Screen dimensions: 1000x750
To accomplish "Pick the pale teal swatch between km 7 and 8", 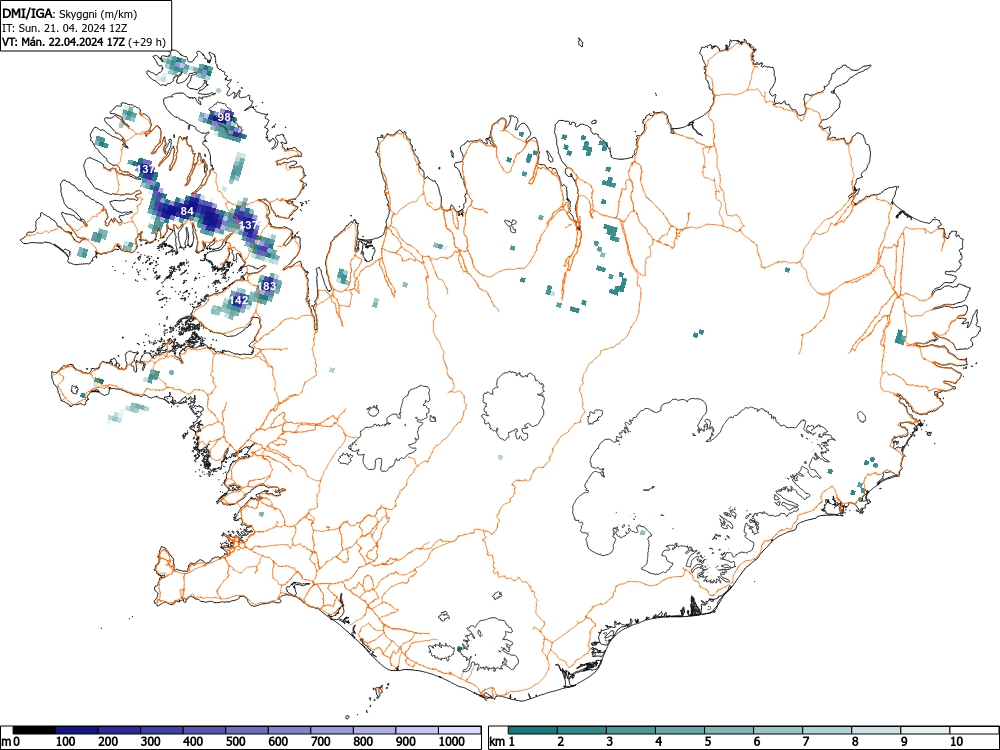I will pyautogui.click(x=827, y=730).
